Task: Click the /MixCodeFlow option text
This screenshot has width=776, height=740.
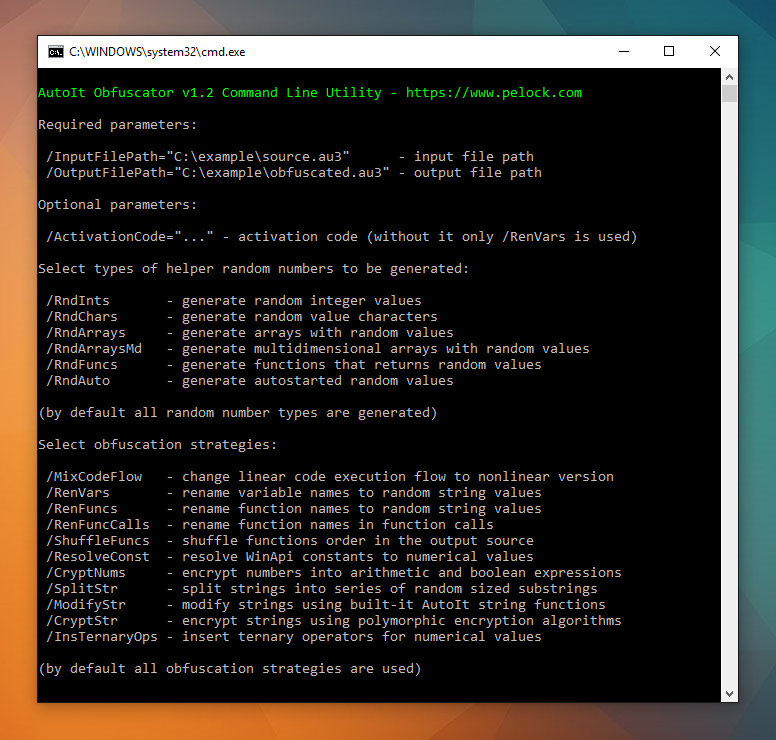Action: click(94, 477)
